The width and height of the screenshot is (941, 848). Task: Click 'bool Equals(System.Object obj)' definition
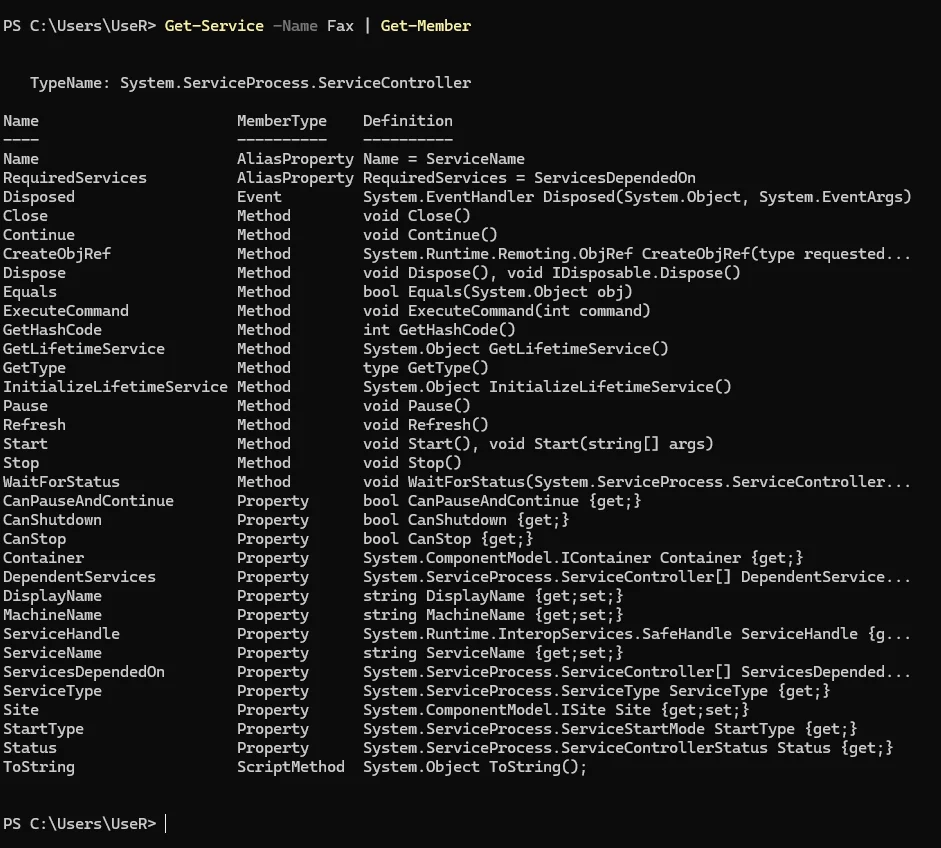click(498, 292)
